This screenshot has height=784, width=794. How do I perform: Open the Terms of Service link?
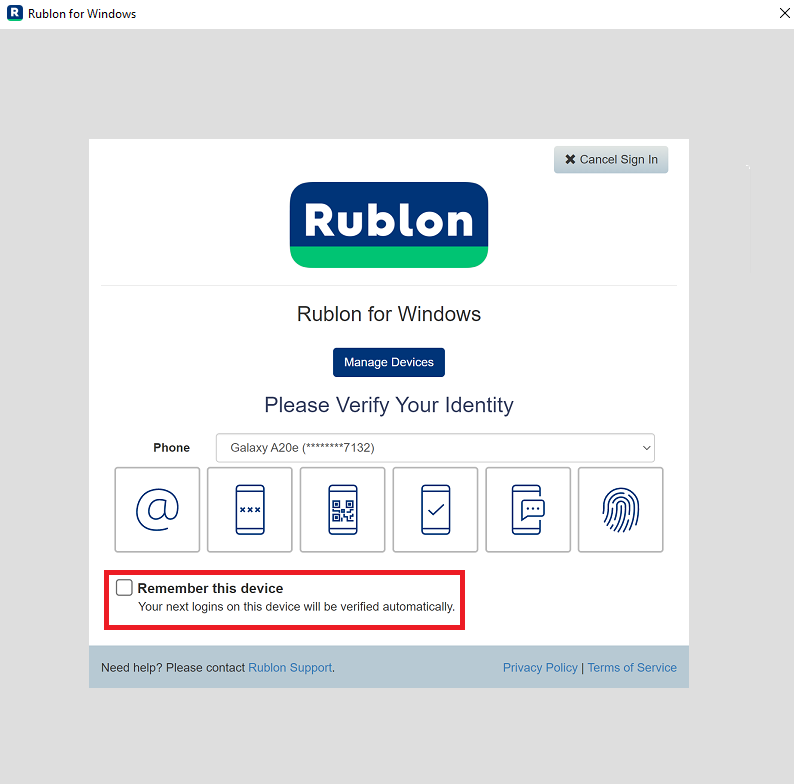tap(632, 668)
